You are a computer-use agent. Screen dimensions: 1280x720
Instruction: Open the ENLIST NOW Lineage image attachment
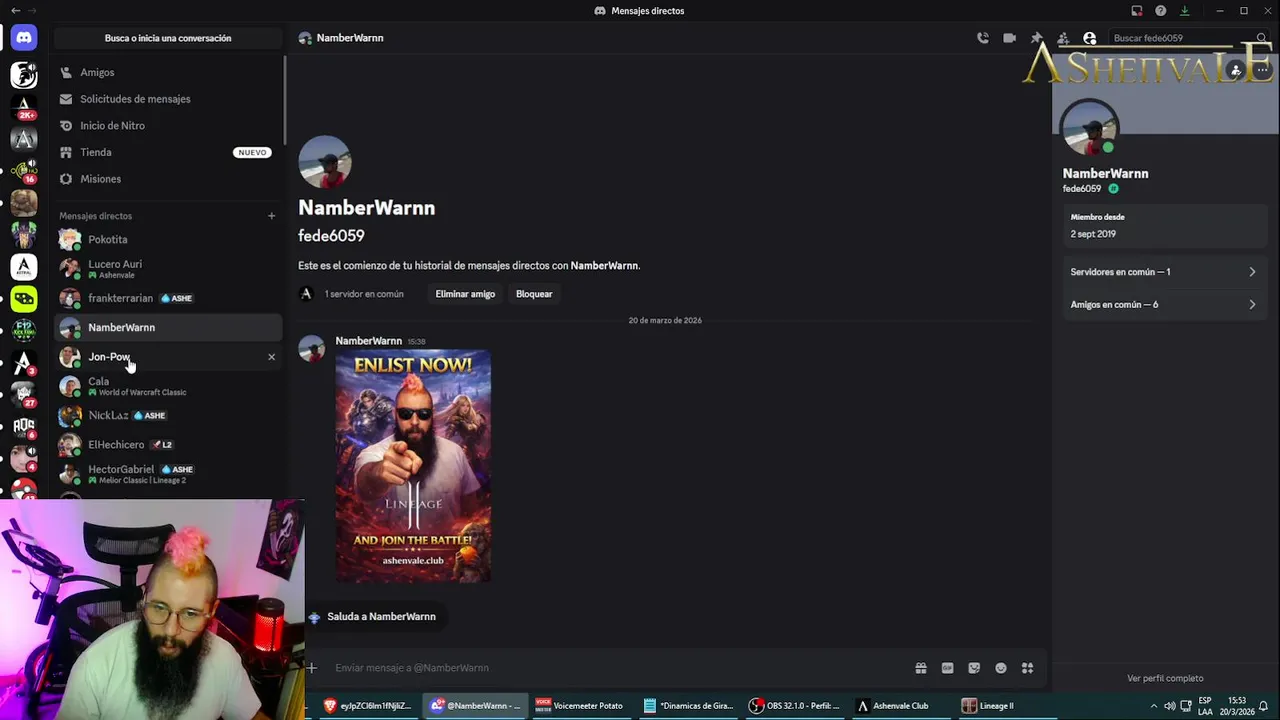point(413,466)
